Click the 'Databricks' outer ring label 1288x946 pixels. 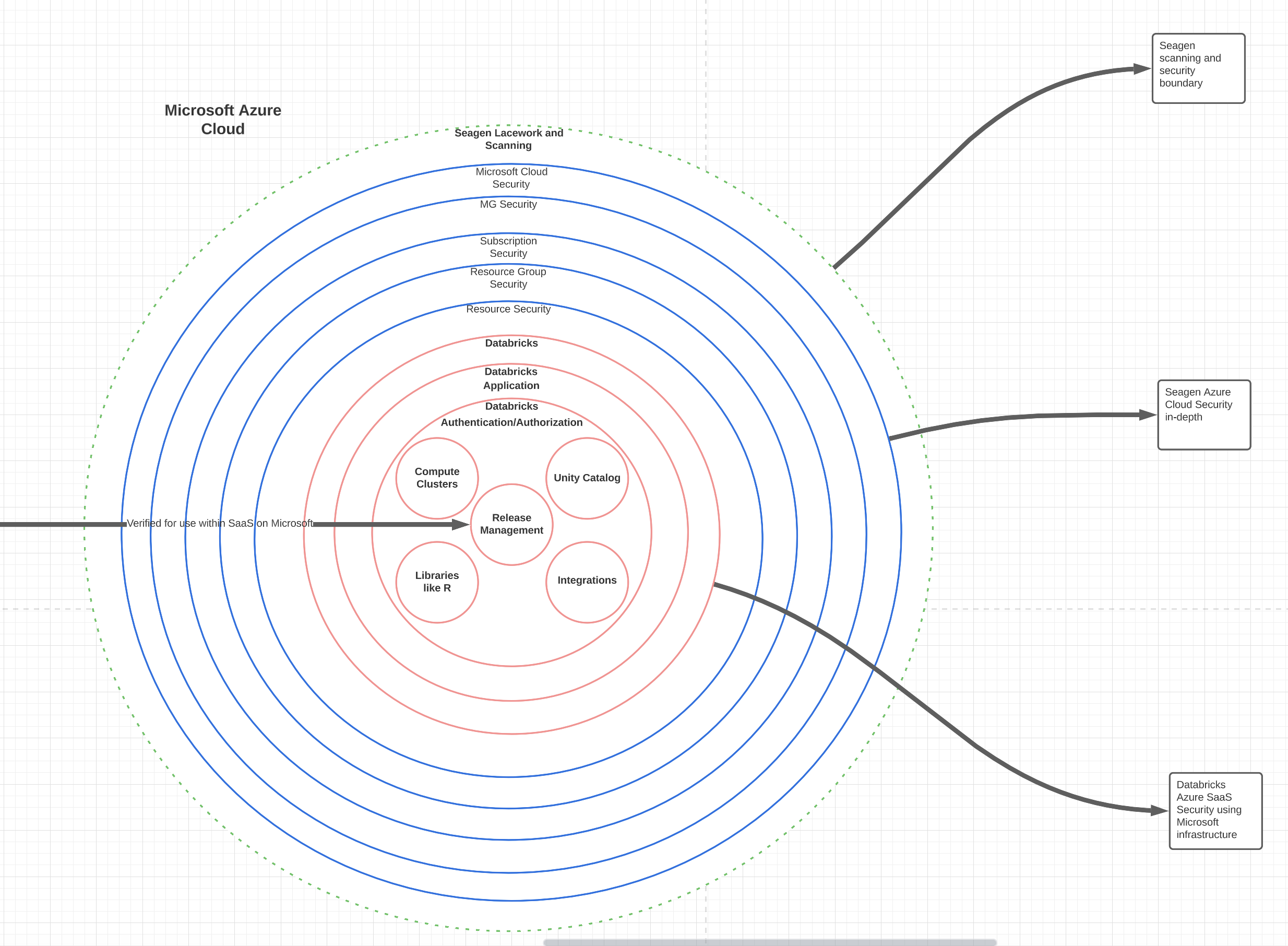tap(511, 343)
